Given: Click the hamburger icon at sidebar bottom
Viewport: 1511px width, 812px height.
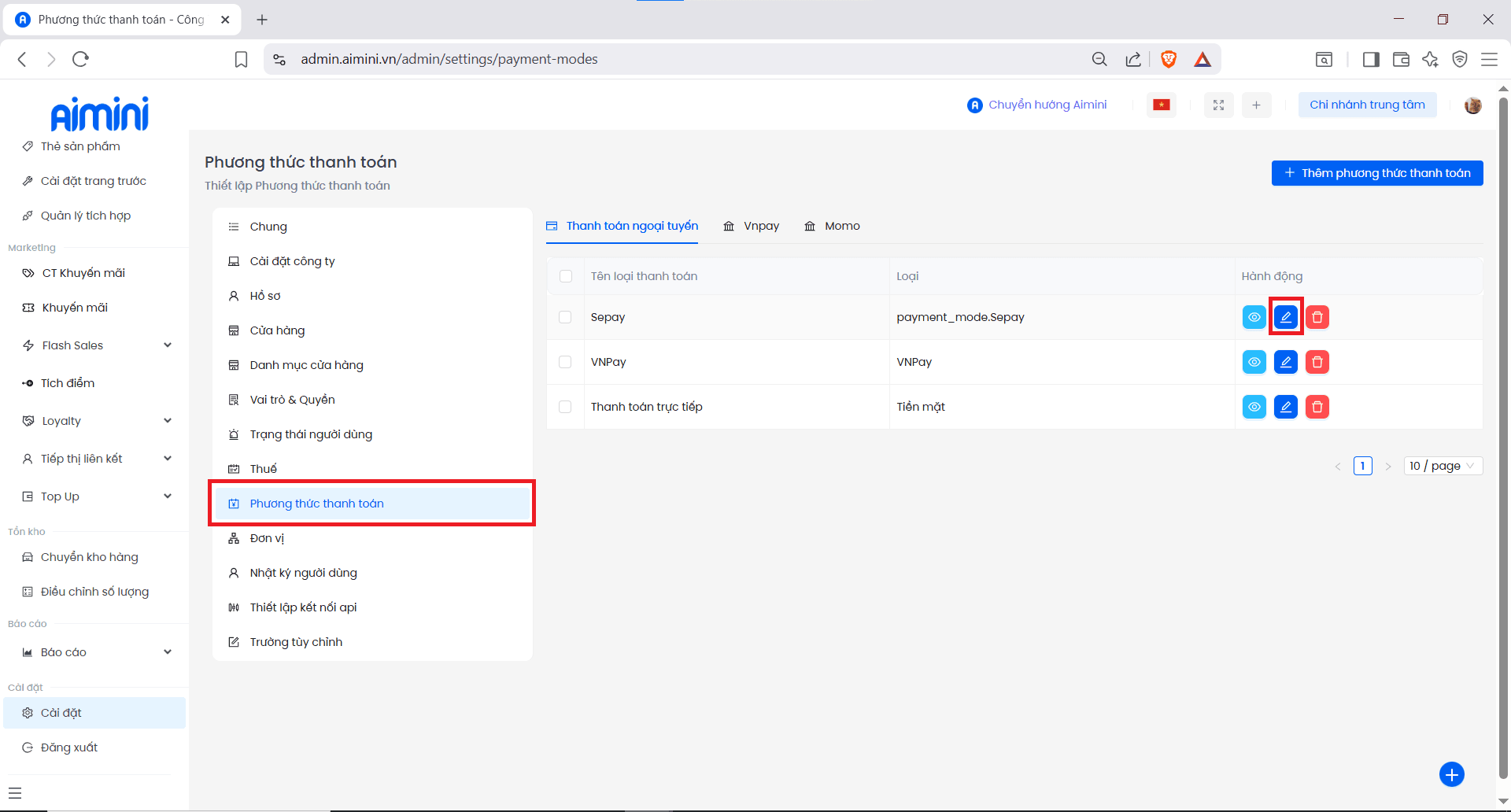Looking at the screenshot, I should [x=15, y=793].
